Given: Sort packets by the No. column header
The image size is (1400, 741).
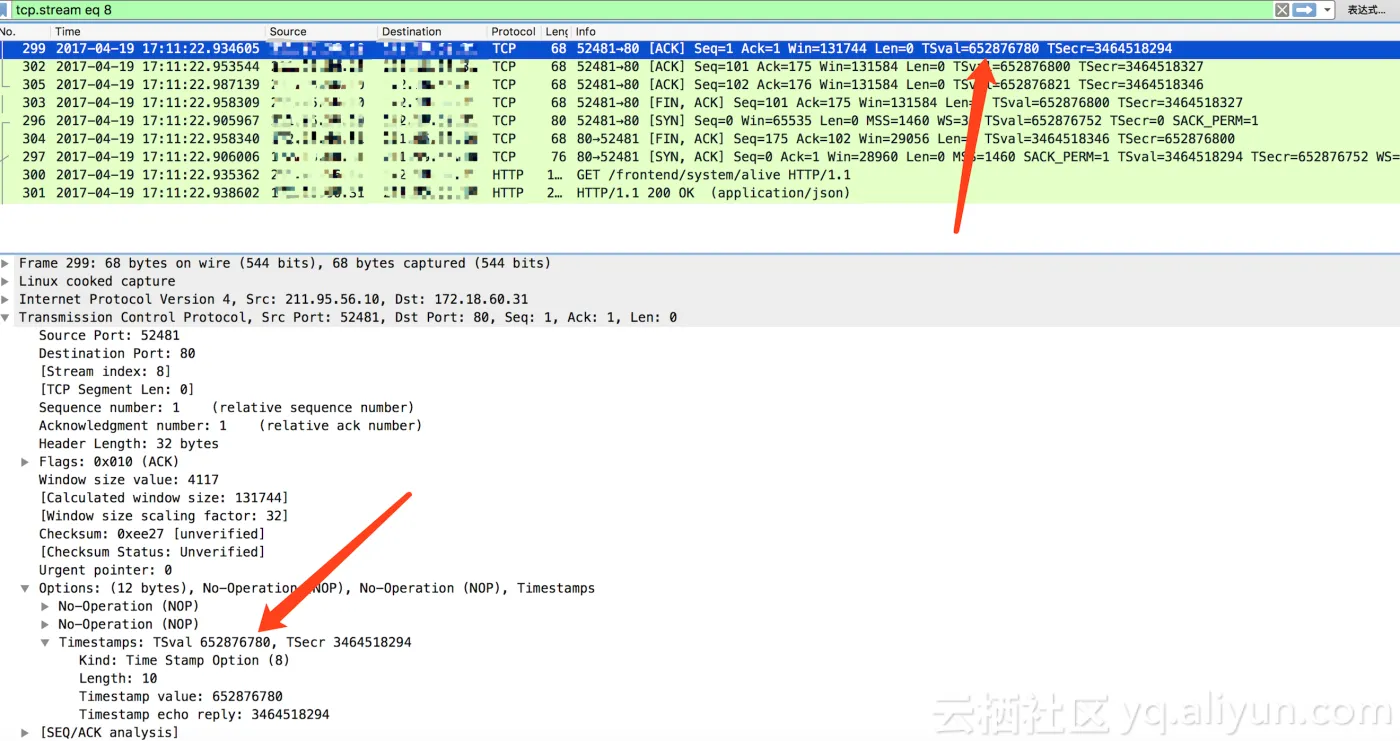Looking at the screenshot, I should coord(8,32).
